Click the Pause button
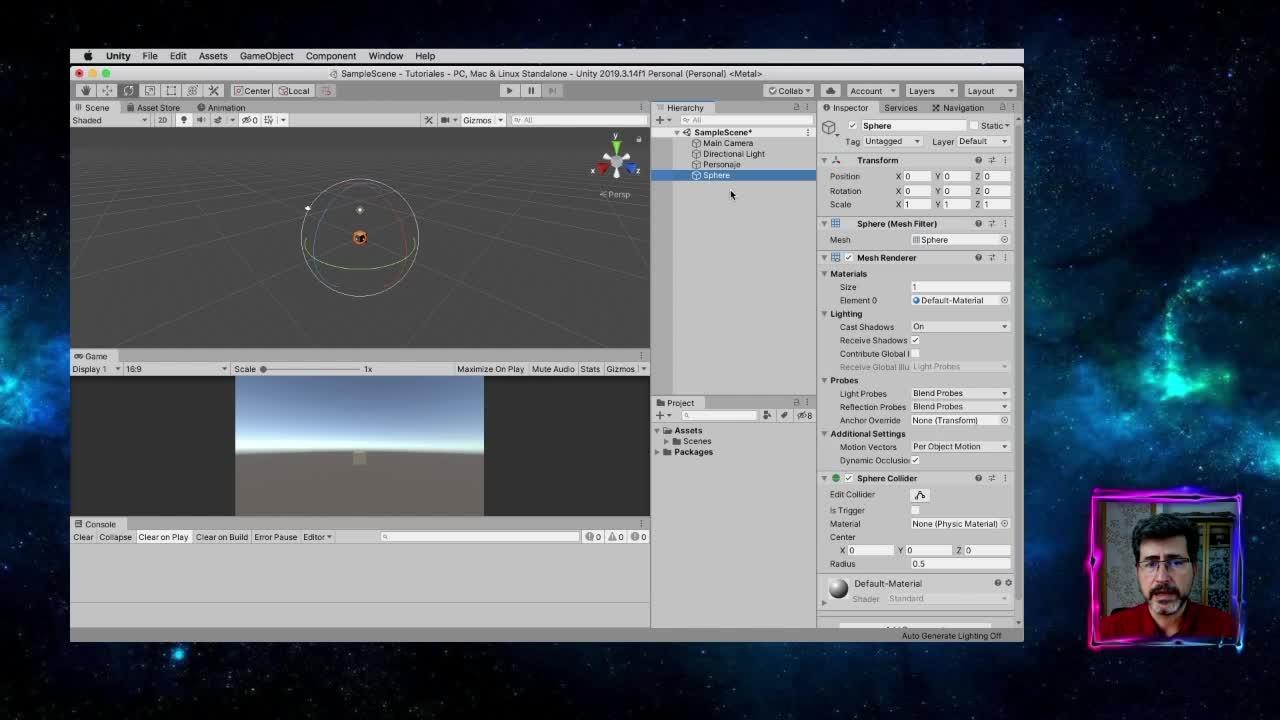 [531, 91]
